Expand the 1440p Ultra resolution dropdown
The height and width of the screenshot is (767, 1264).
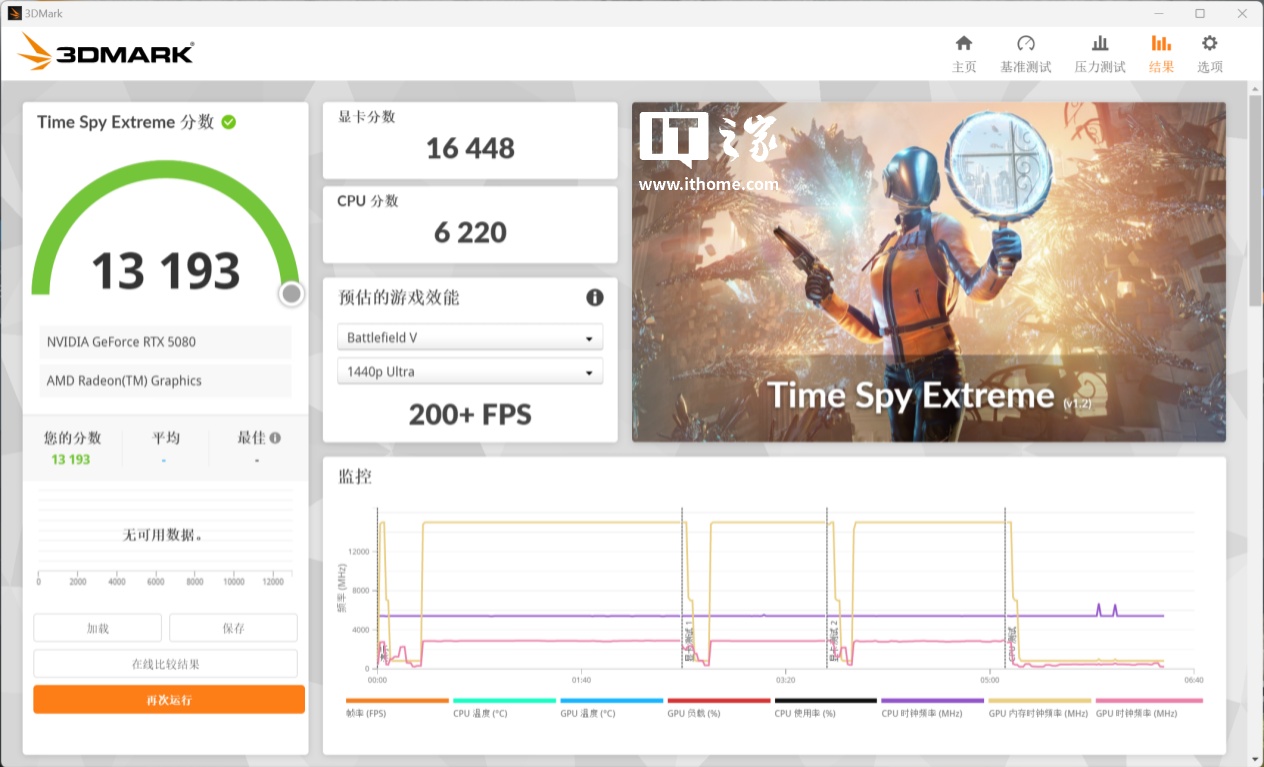[x=470, y=372]
